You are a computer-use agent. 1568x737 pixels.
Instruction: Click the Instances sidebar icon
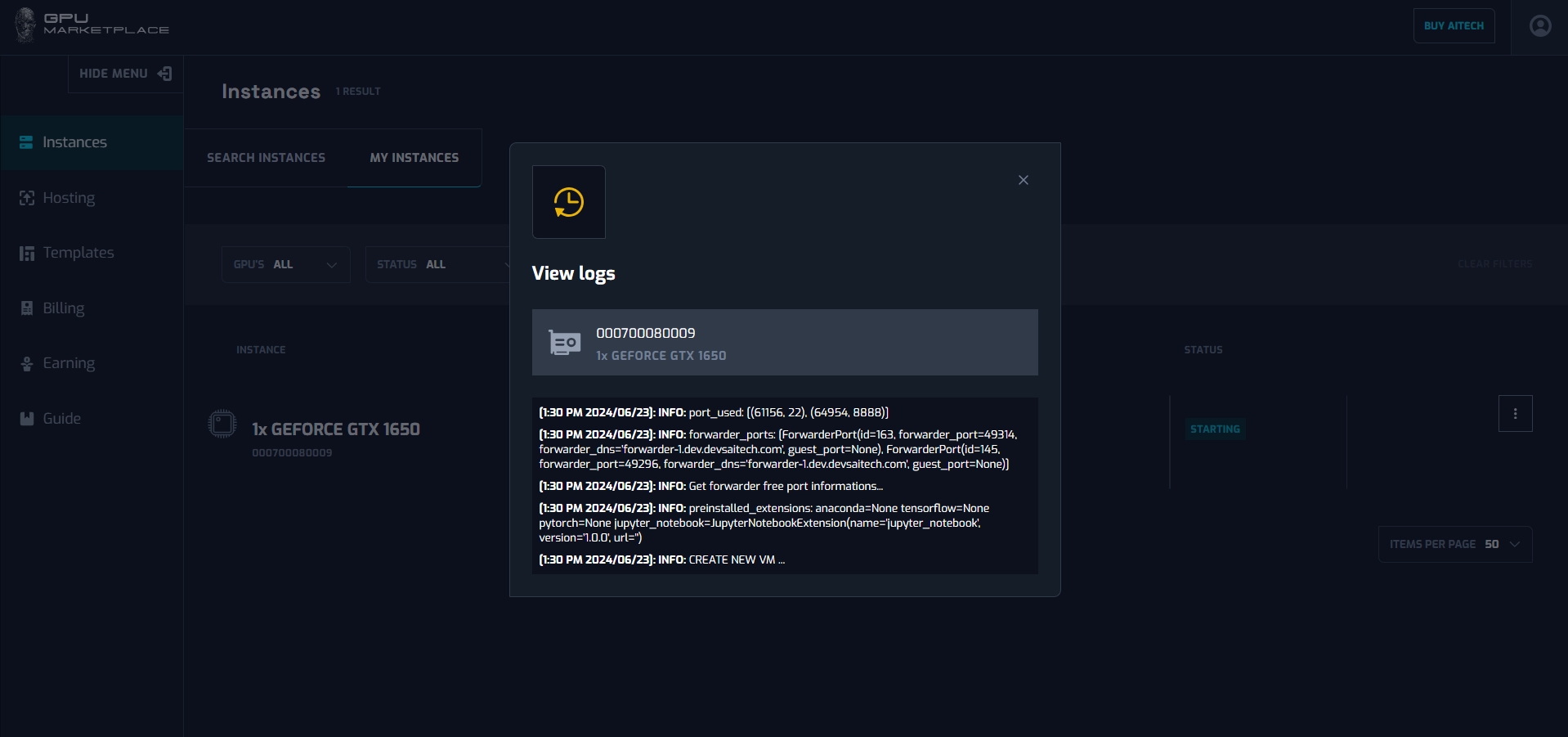[26, 142]
